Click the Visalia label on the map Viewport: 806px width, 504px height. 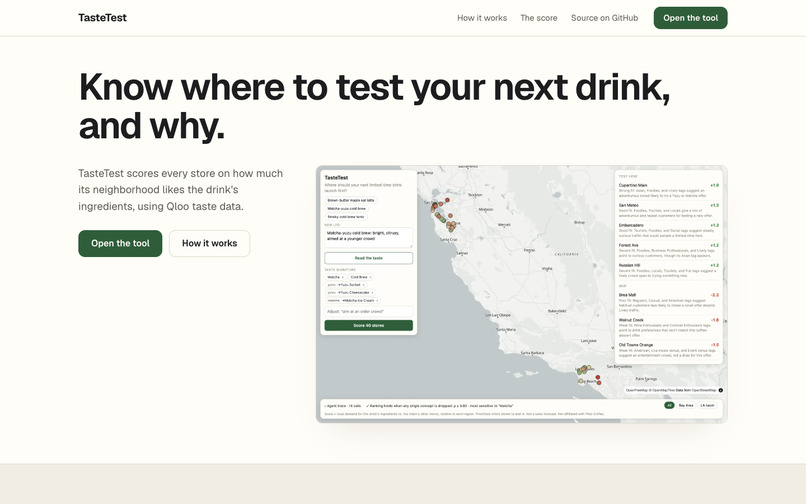click(547, 268)
